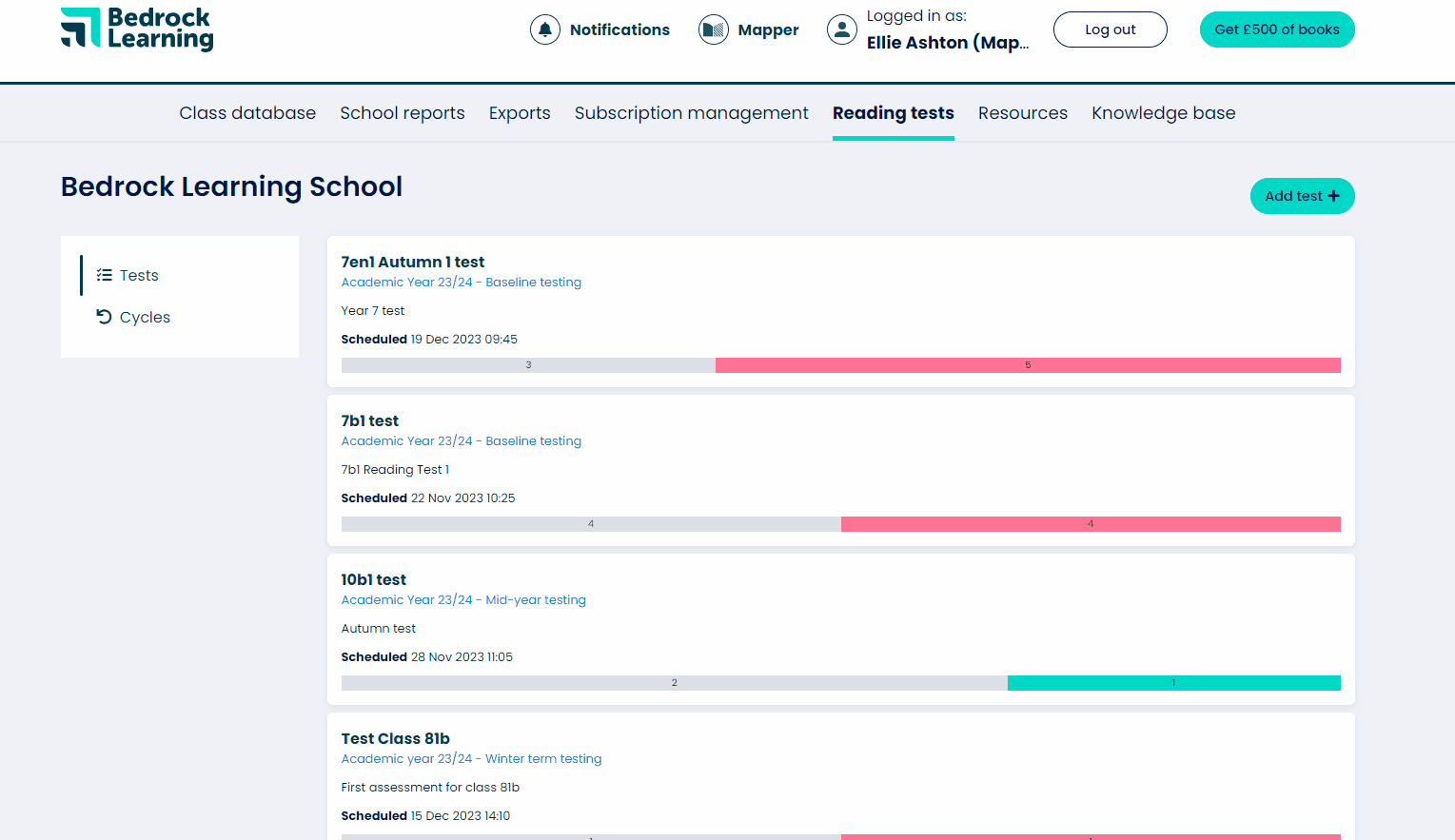Click the Mapper label in the header
The height and width of the screenshot is (840, 1455).
[x=769, y=29]
